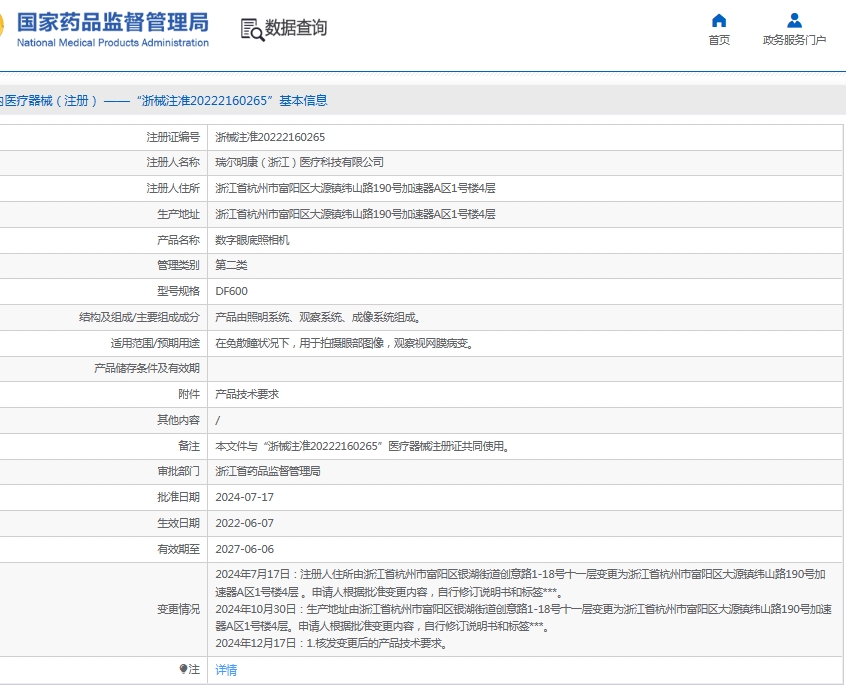This screenshot has height=693, width=846.
Task: Click the 生产地址 address value
Action: (x=355, y=214)
